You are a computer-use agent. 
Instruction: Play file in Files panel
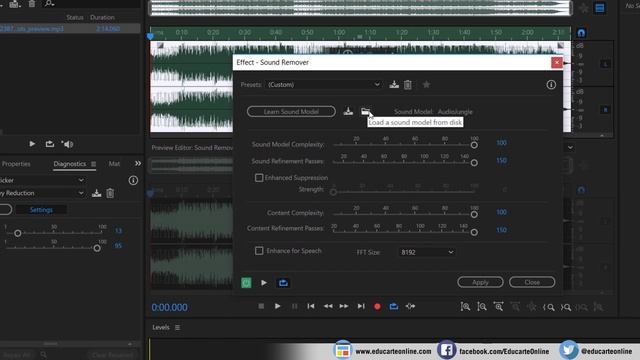coord(32,144)
